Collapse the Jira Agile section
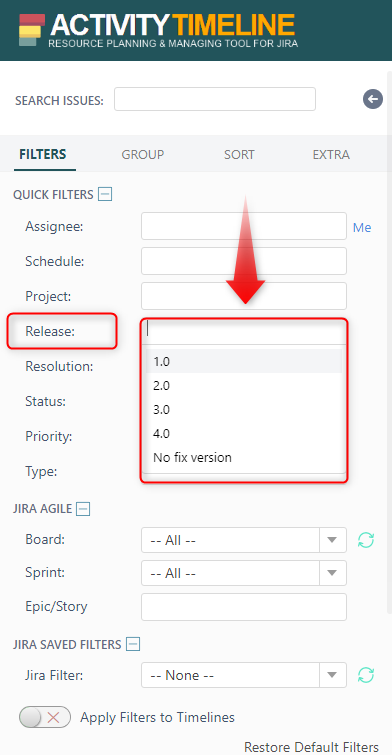 tap(83, 508)
